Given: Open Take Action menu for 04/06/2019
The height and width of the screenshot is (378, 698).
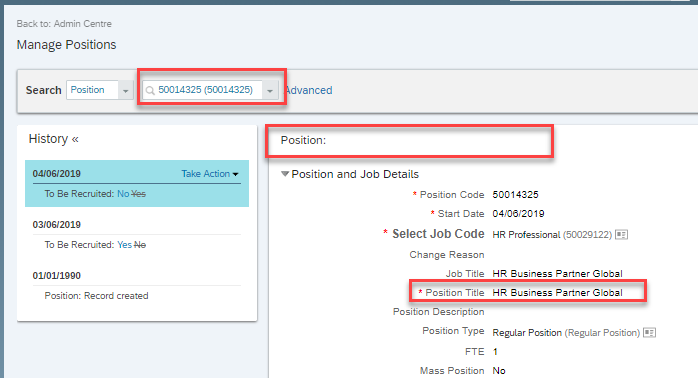Looking at the screenshot, I should (x=210, y=174).
